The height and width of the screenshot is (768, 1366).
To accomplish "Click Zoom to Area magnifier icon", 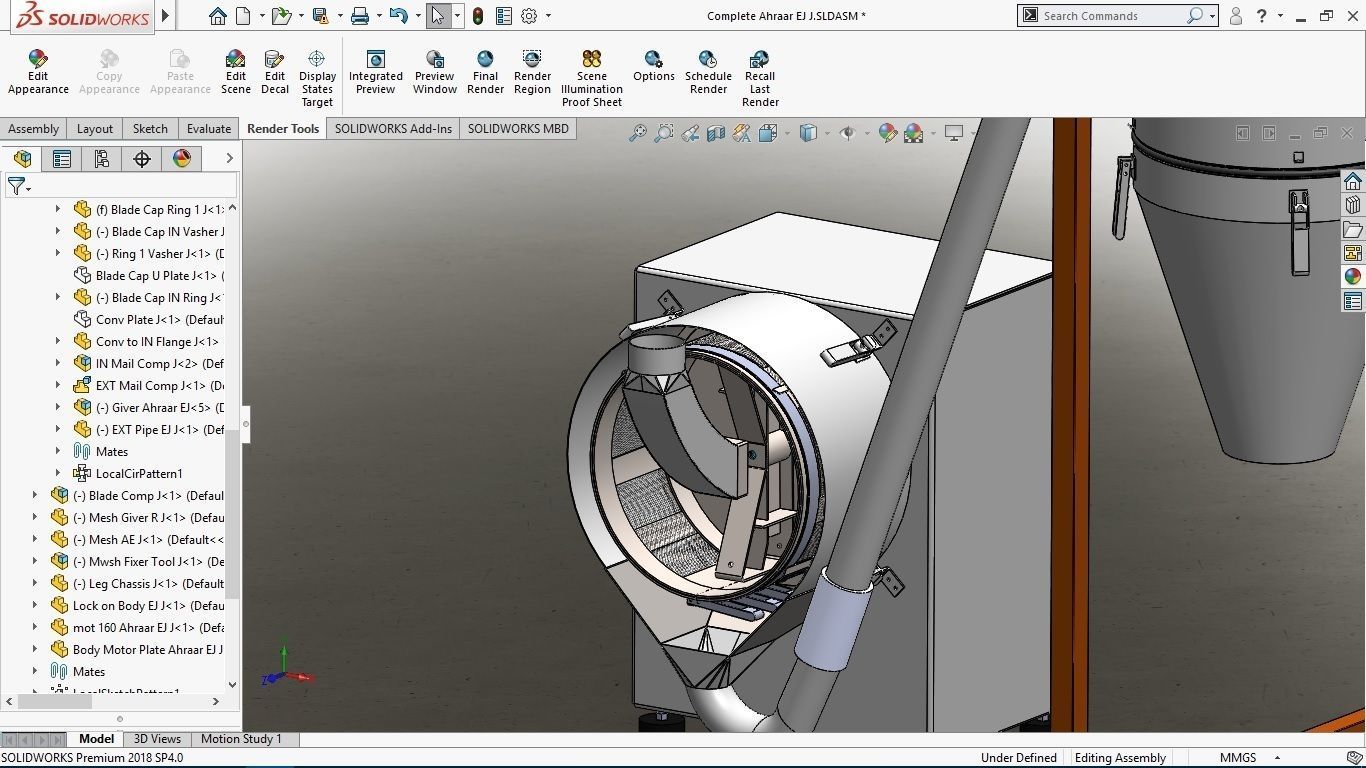I will pos(664,133).
